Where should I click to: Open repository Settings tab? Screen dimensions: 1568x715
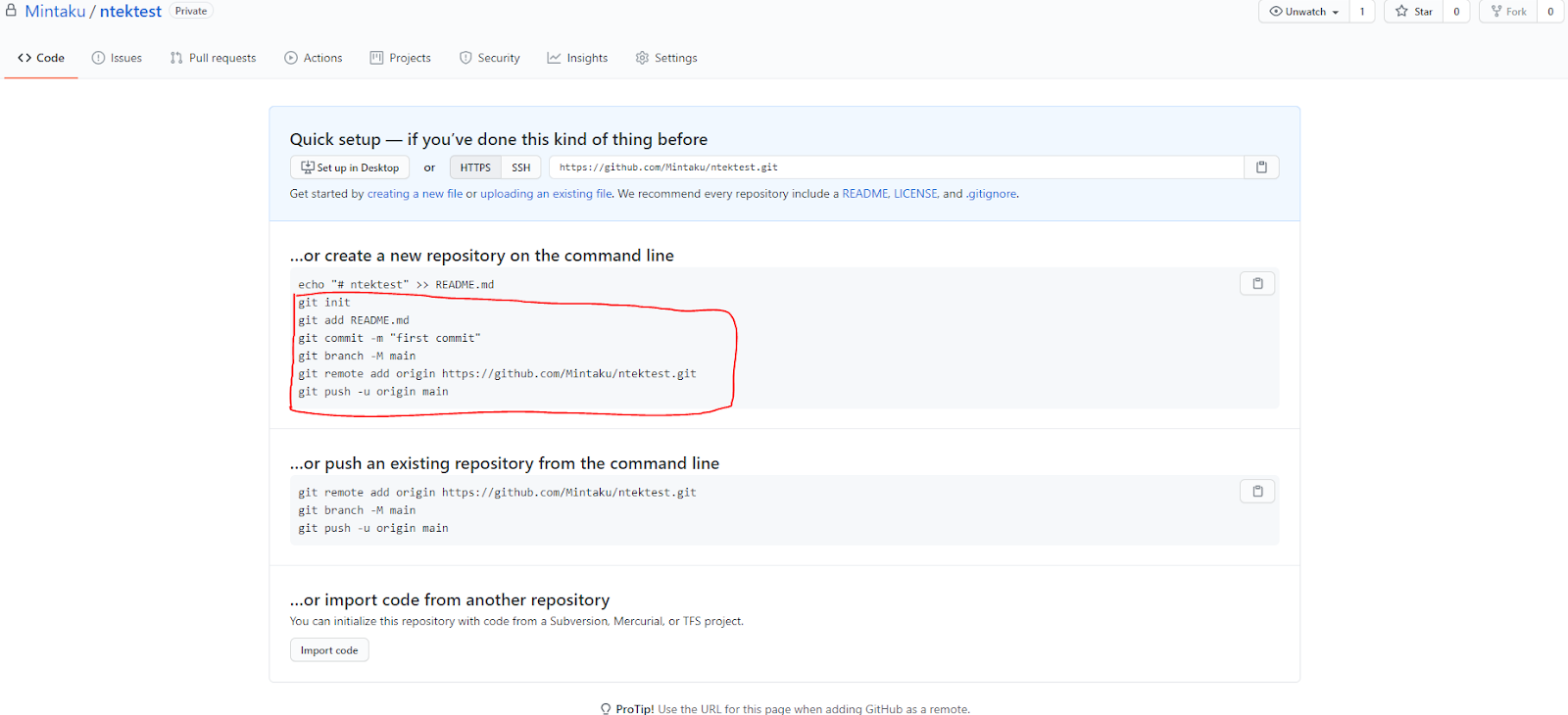click(666, 58)
